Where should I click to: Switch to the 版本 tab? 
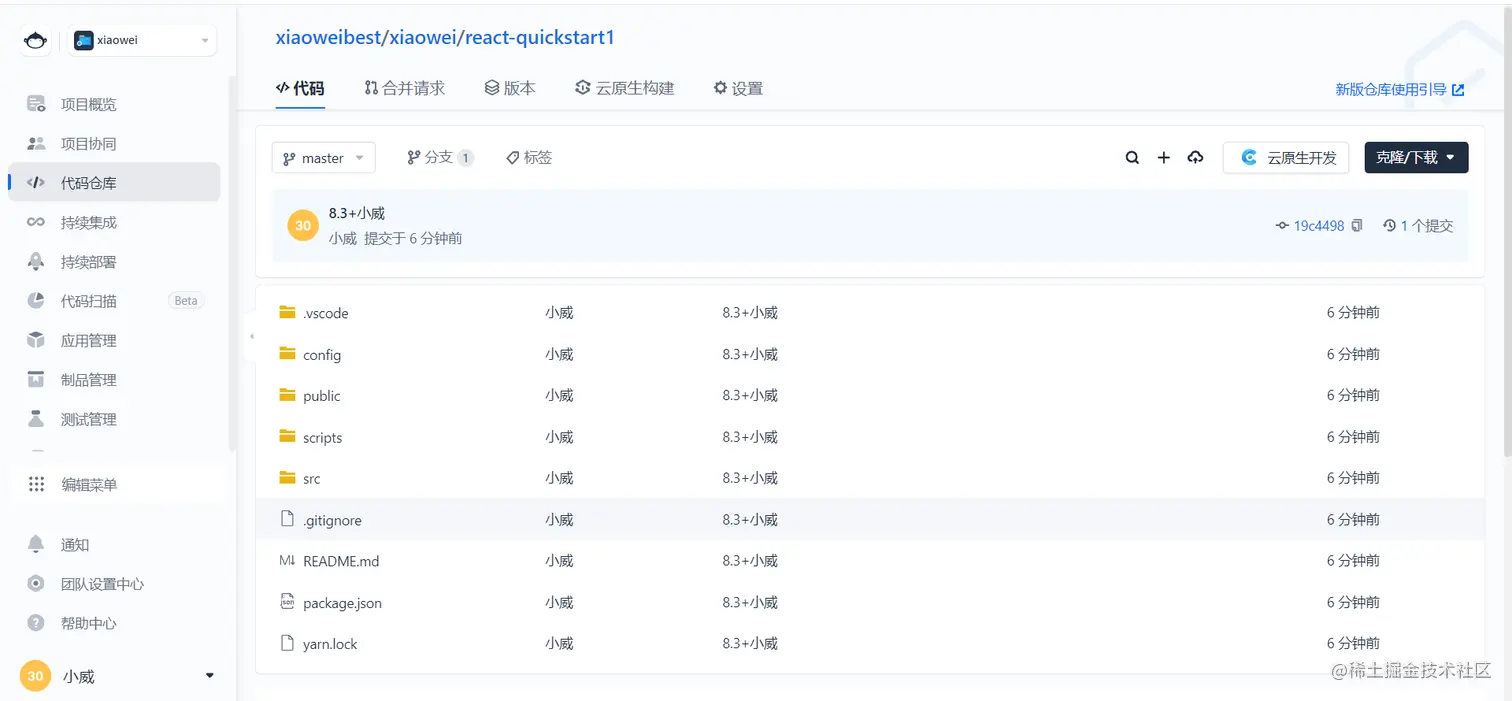[x=510, y=88]
